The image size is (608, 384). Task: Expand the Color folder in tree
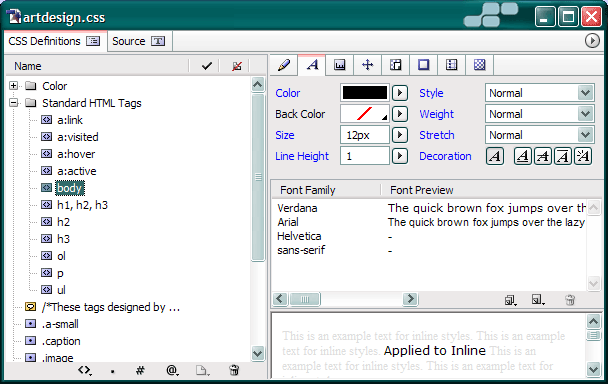(14, 86)
